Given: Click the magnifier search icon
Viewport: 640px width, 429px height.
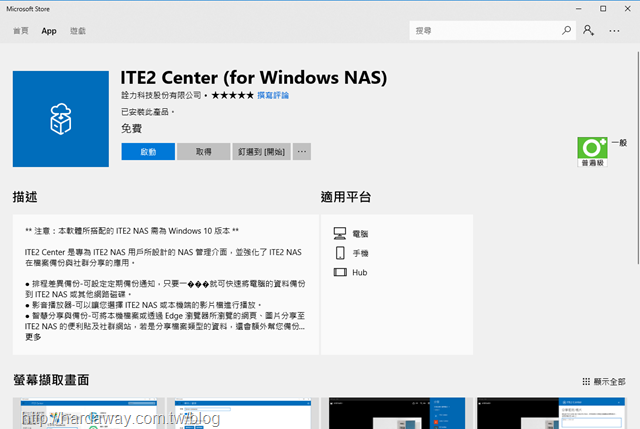Looking at the screenshot, I should click(x=567, y=31).
